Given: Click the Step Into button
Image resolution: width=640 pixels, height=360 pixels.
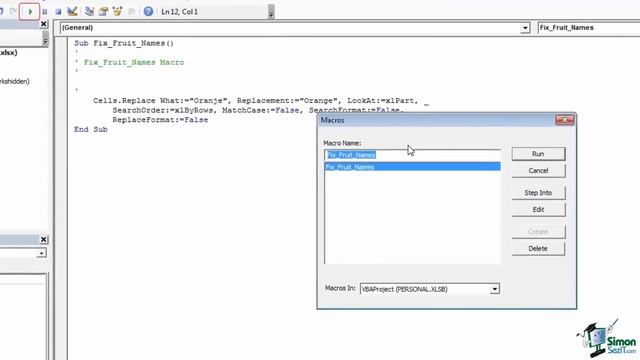Looking at the screenshot, I should (538, 193).
